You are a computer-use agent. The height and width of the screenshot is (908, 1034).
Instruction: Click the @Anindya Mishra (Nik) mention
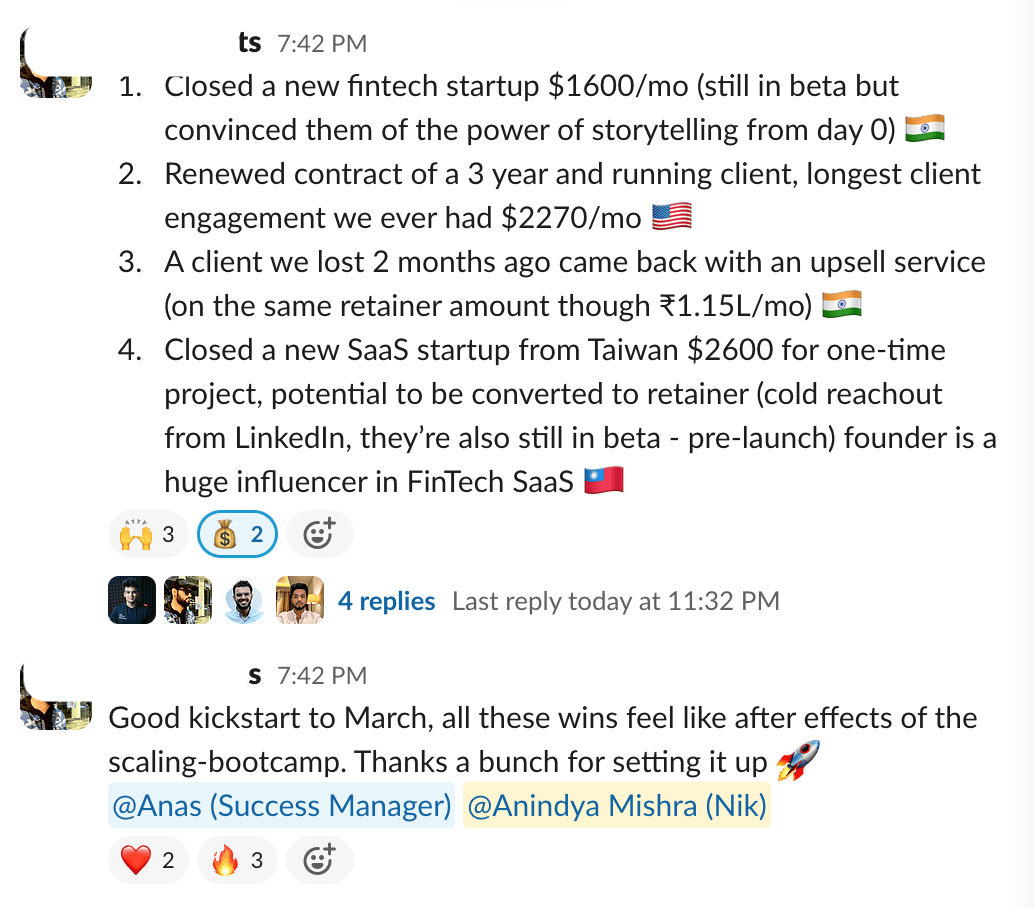(x=616, y=807)
